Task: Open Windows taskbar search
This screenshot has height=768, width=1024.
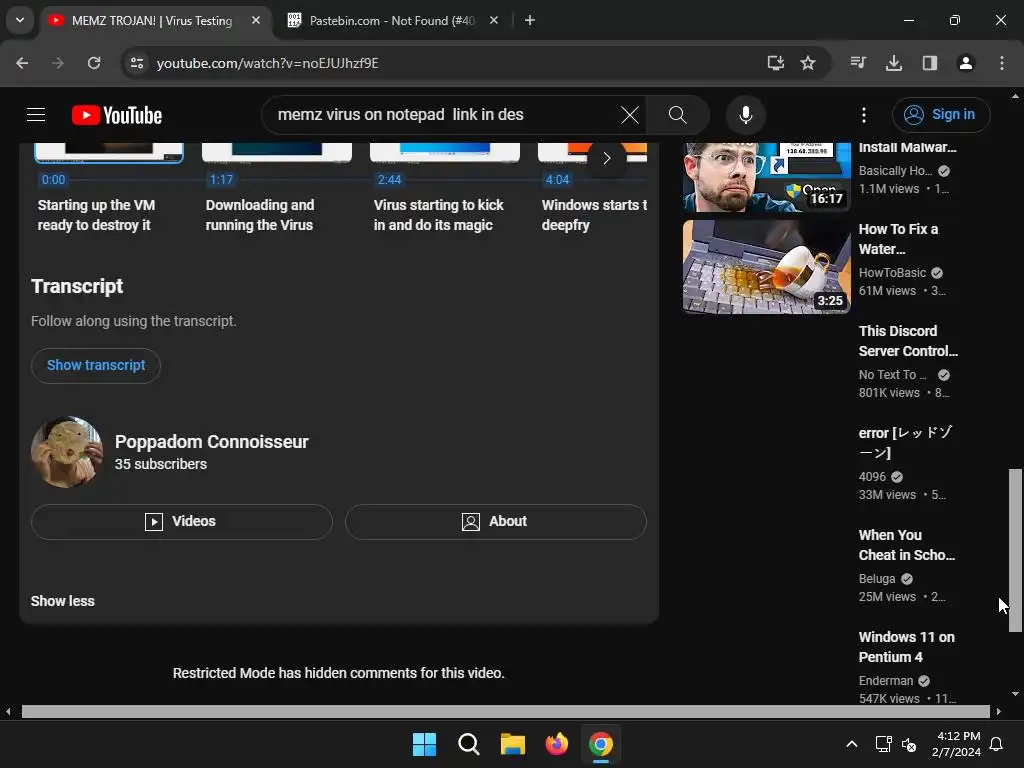Action: pyautogui.click(x=468, y=744)
